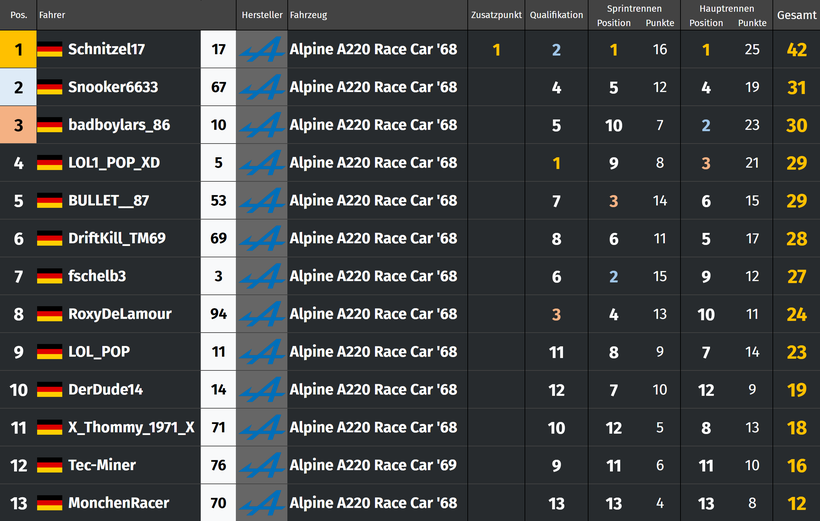Click the Fahrer column header
The height and width of the screenshot is (521, 820).
(52, 15)
